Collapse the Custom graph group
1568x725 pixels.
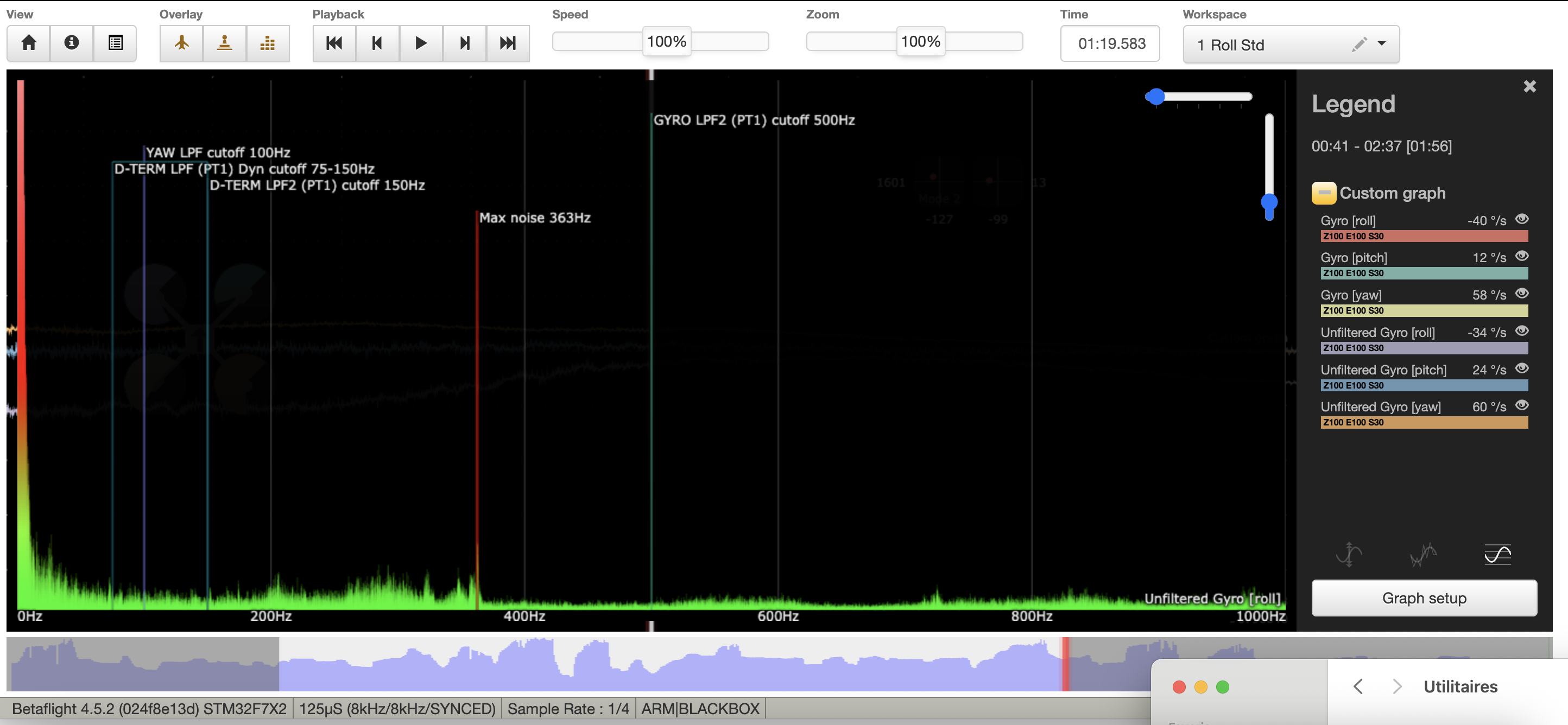tap(1324, 193)
